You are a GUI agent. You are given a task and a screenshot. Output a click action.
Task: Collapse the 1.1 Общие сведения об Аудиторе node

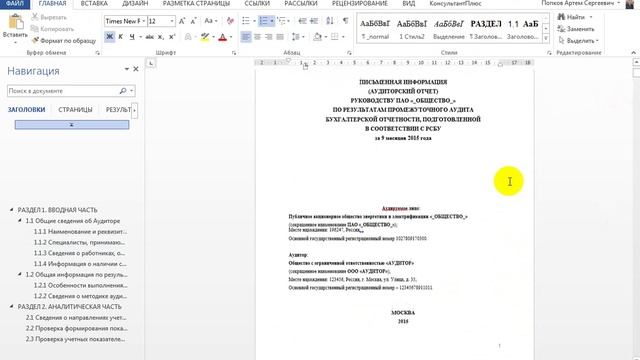[x=20, y=220]
